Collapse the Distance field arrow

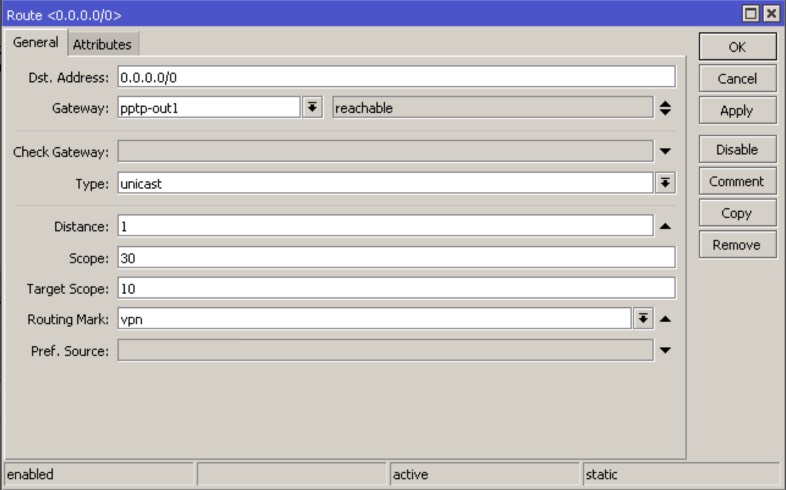666,226
